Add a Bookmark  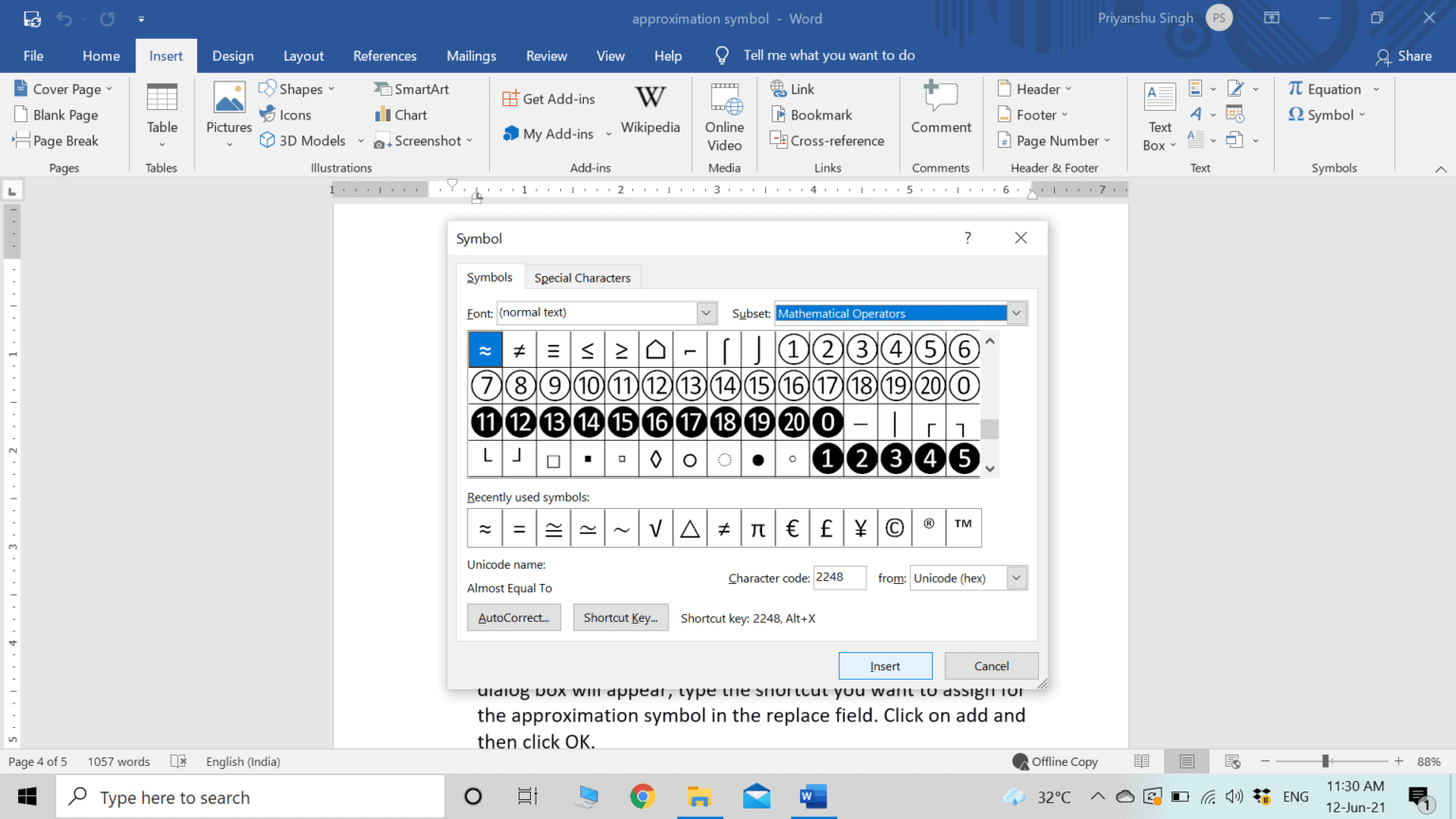click(813, 114)
